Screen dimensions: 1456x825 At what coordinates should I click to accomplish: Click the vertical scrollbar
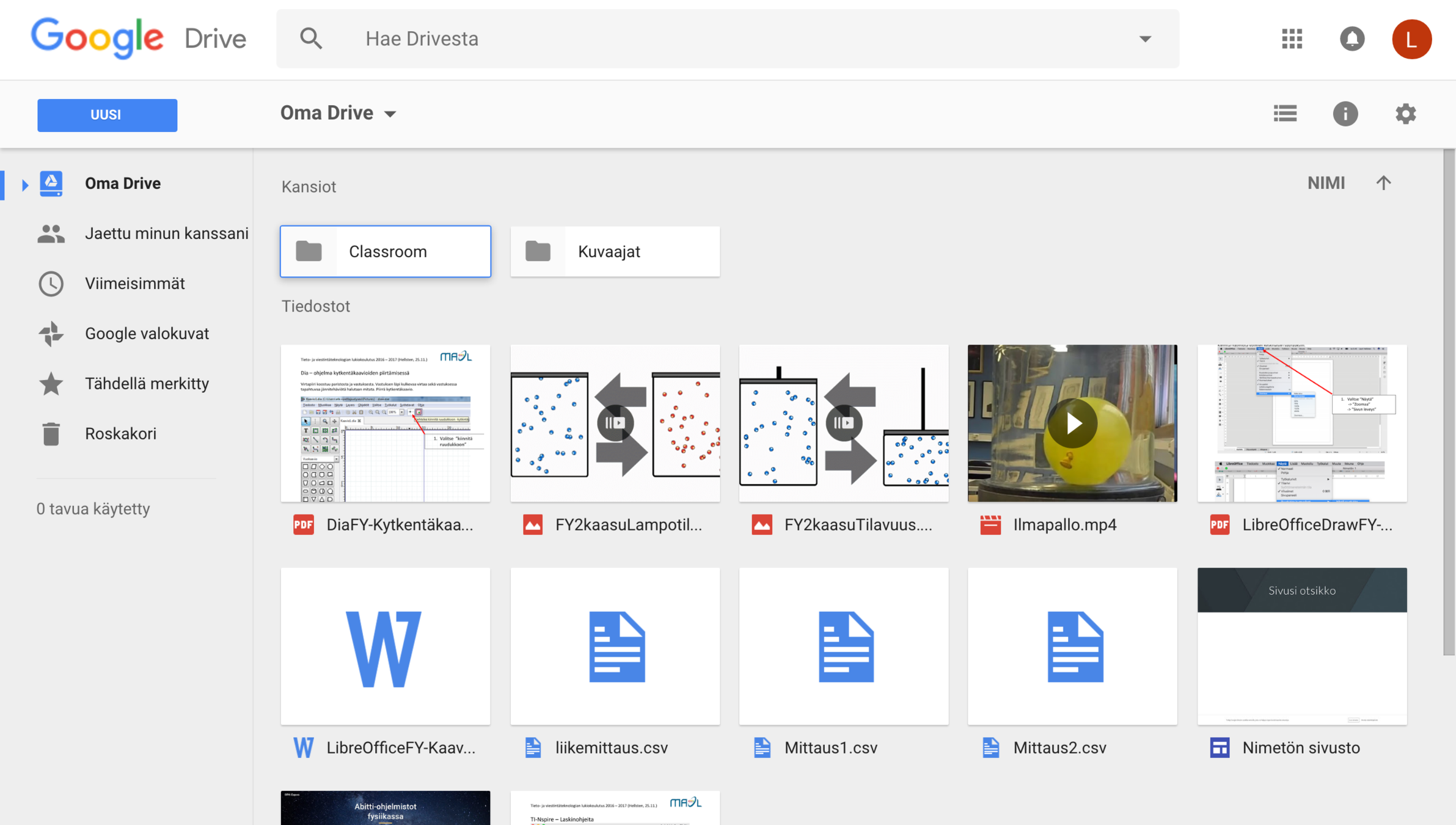click(x=1449, y=403)
